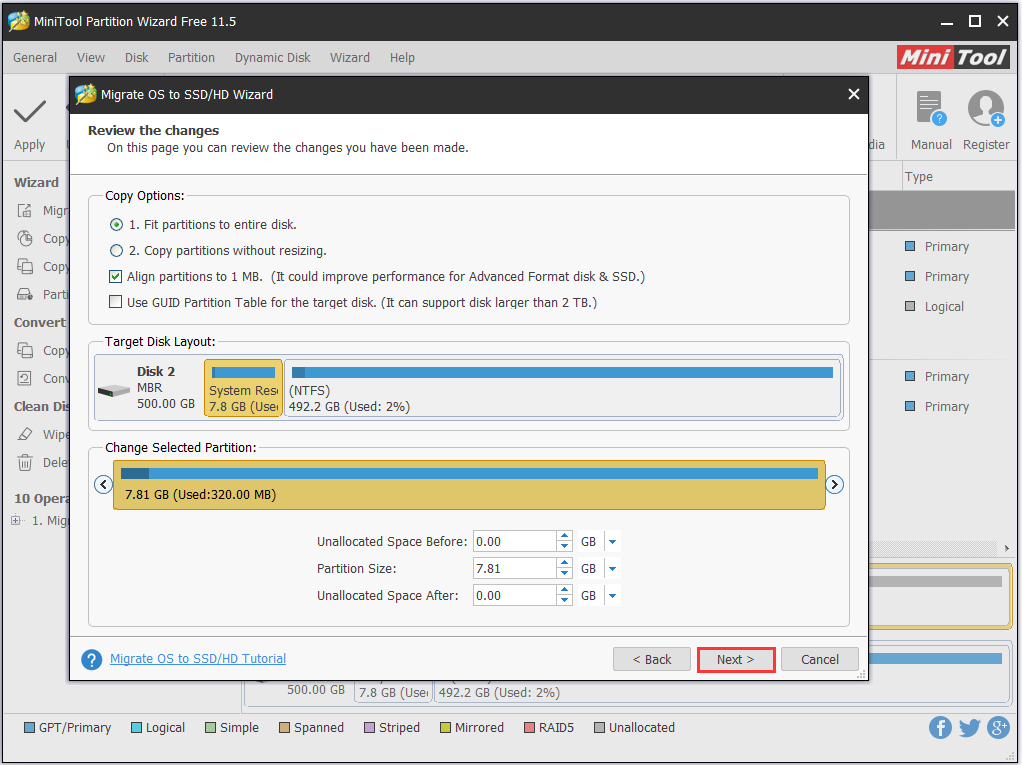Close the Migrate OS wizard dialog
1022x765 pixels.
tap(854, 94)
